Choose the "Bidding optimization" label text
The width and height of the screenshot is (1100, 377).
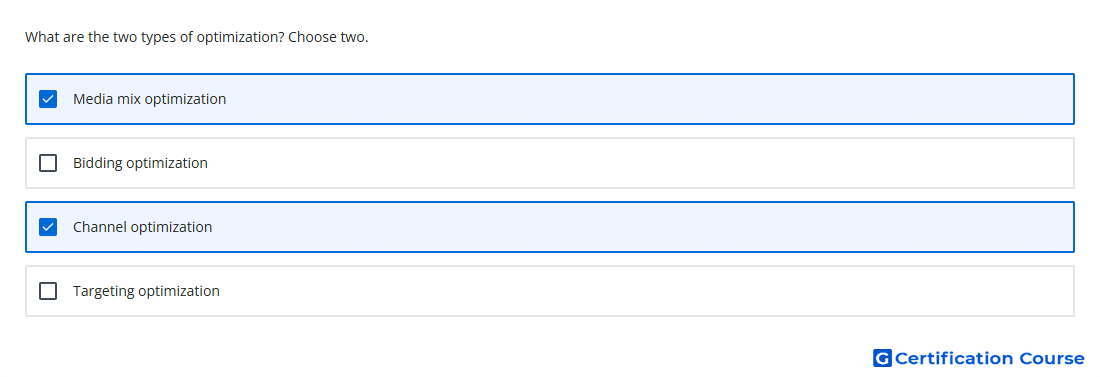coord(140,163)
